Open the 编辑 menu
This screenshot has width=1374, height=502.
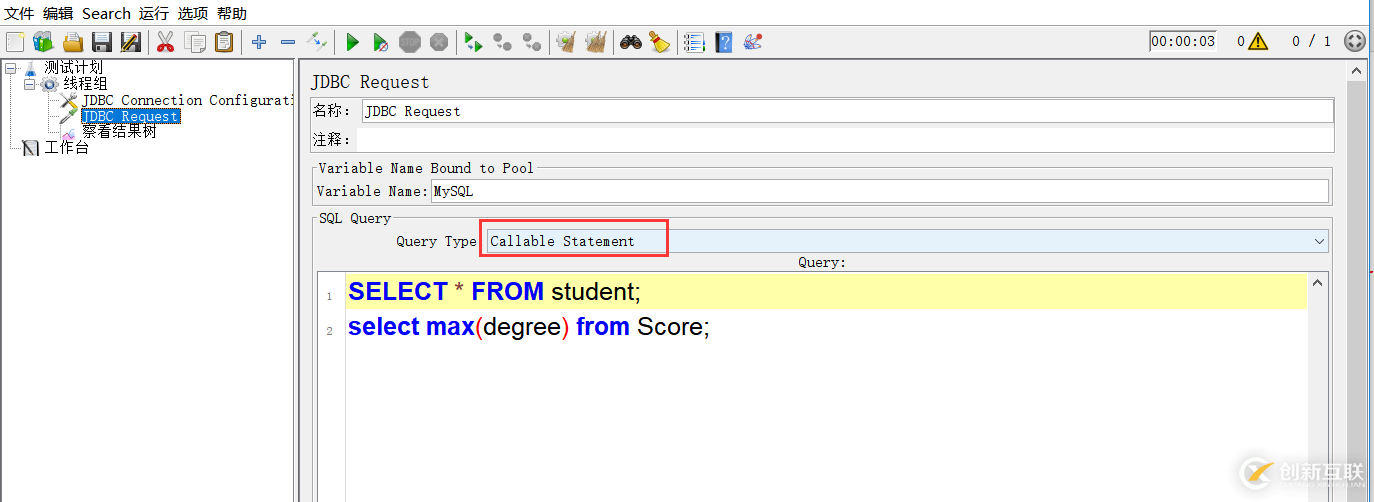tap(58, 13)
